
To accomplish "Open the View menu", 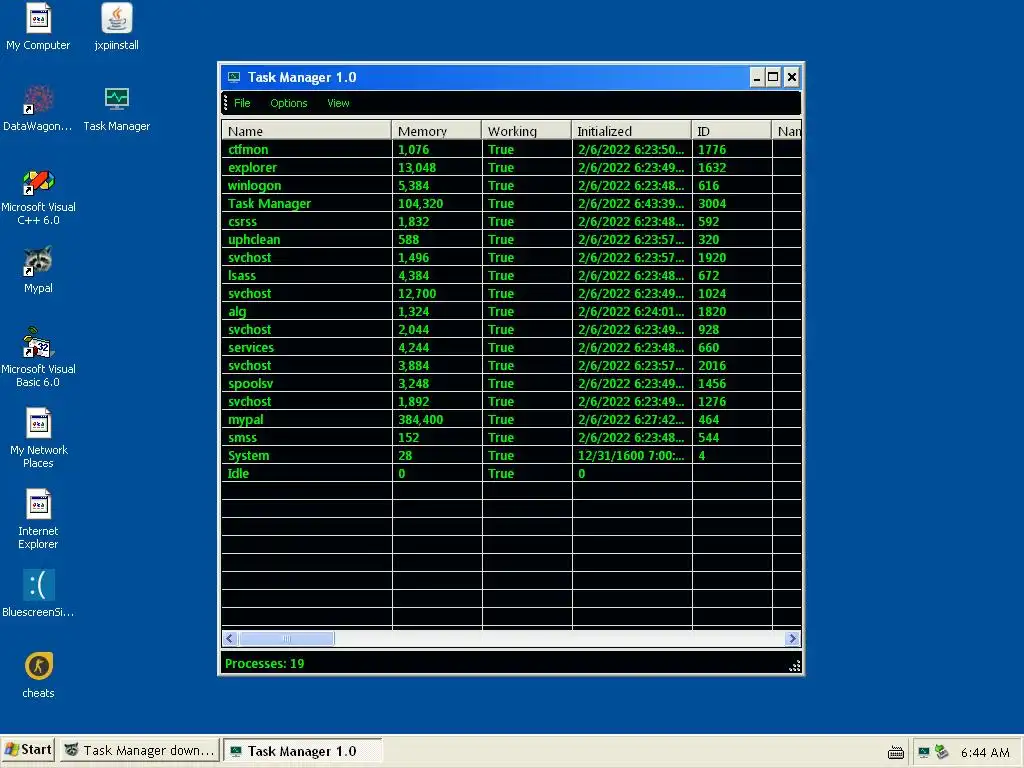I will point(338,103).
